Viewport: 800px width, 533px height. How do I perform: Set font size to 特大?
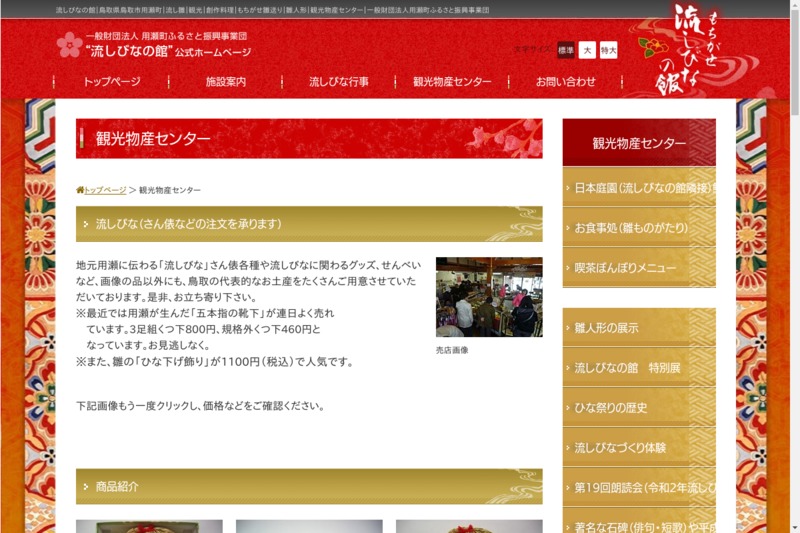point(609,49)
